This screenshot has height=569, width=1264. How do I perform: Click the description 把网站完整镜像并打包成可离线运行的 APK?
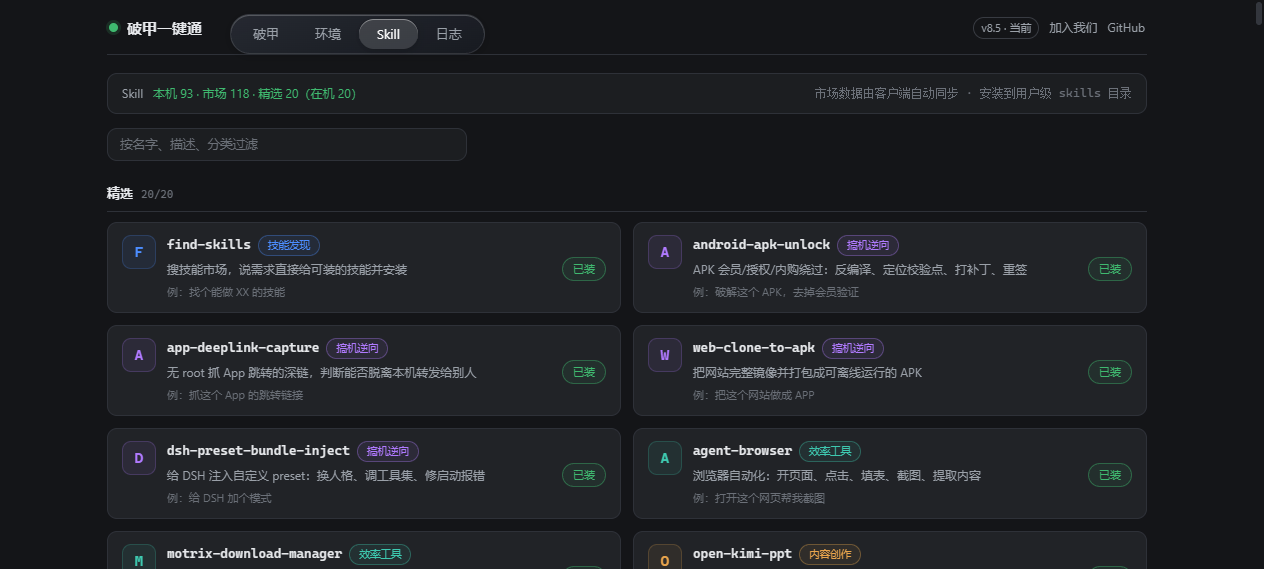click(x=808, y=373)
